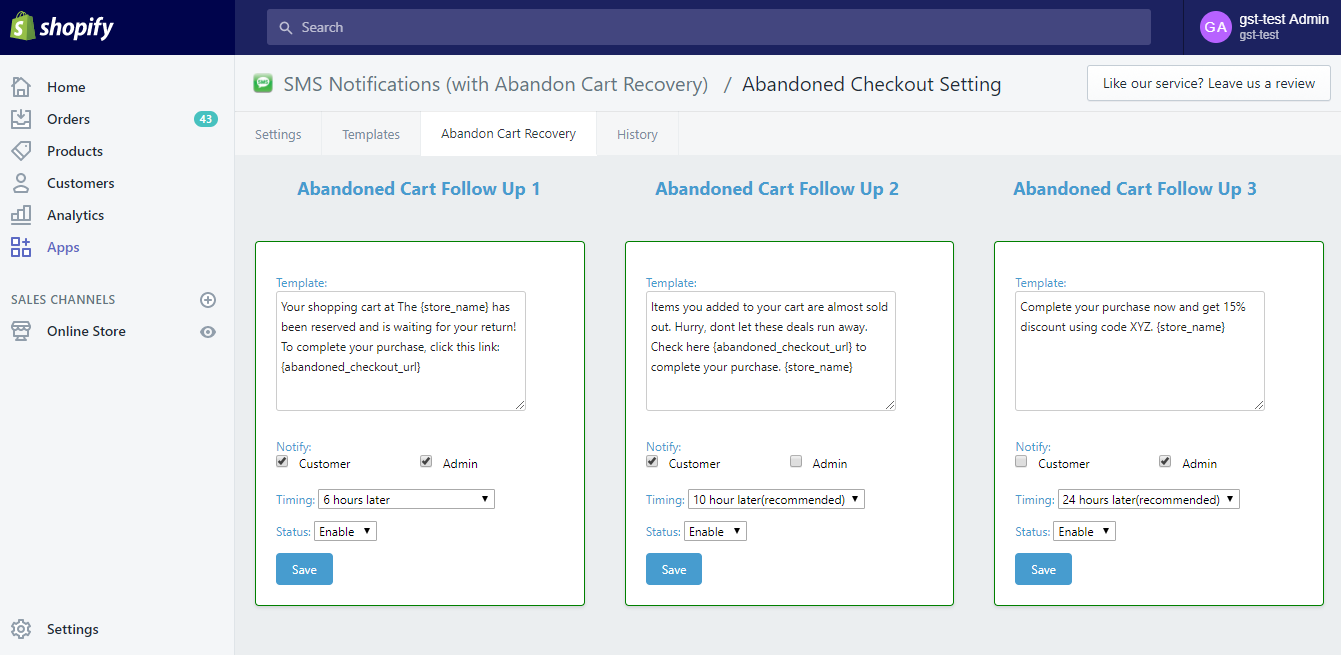The image size is (1341, 655).
Task: Switch to the Settings tab
Action: 278,134
